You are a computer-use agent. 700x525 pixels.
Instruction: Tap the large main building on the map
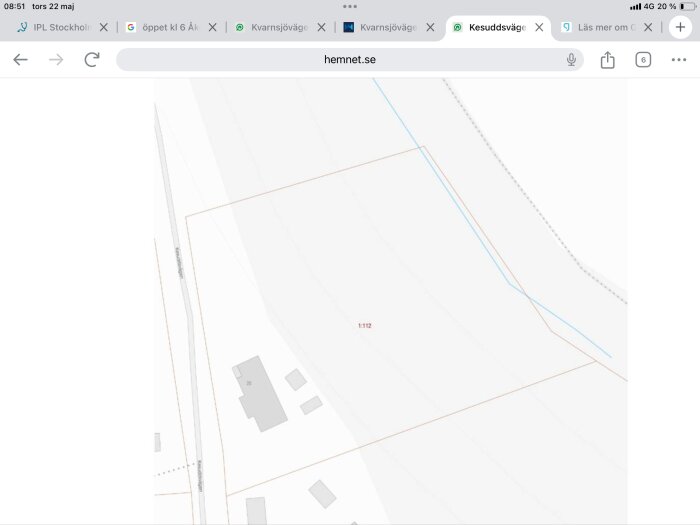pyautogui.click(x=259, y=393)
